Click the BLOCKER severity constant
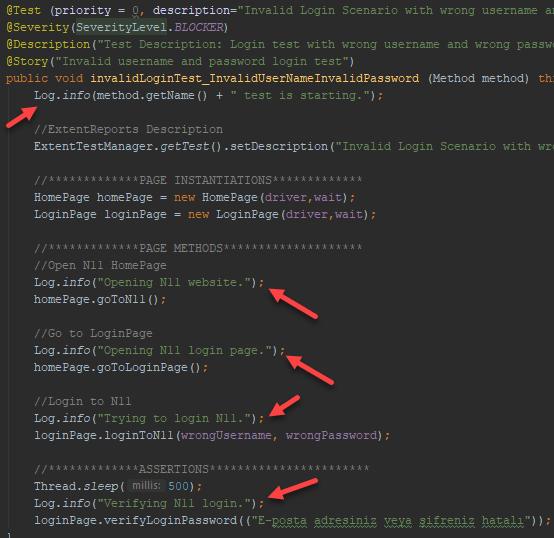 point(199,28)
